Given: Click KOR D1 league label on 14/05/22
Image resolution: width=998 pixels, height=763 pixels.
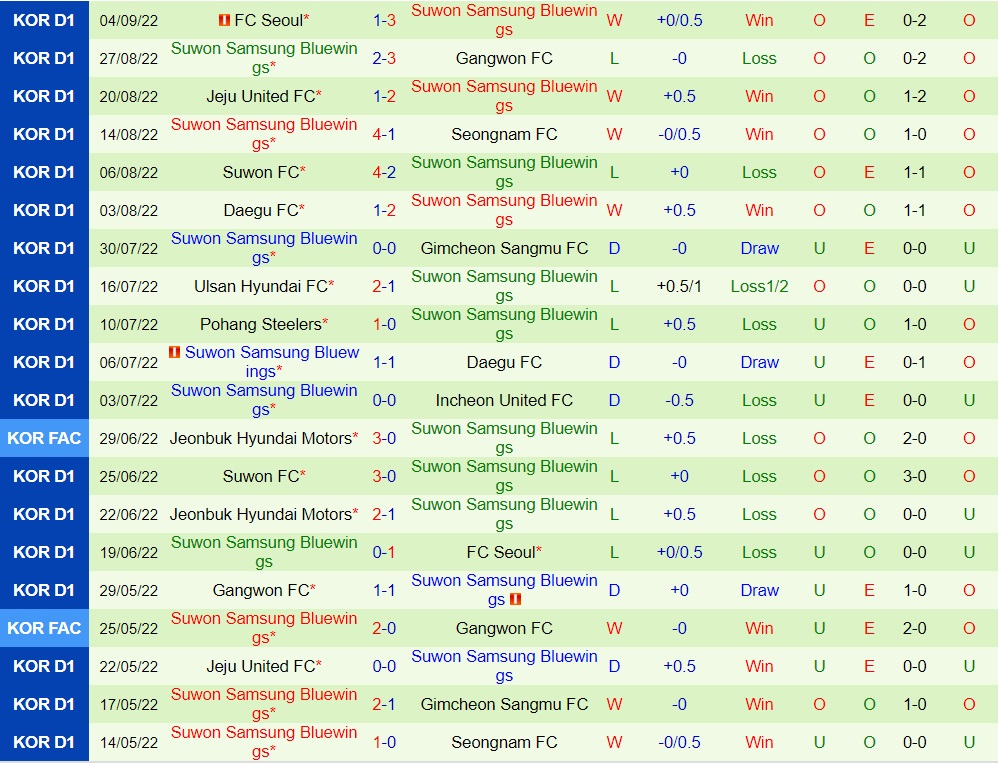Looking at the screenshot, I should coord(44,742).
